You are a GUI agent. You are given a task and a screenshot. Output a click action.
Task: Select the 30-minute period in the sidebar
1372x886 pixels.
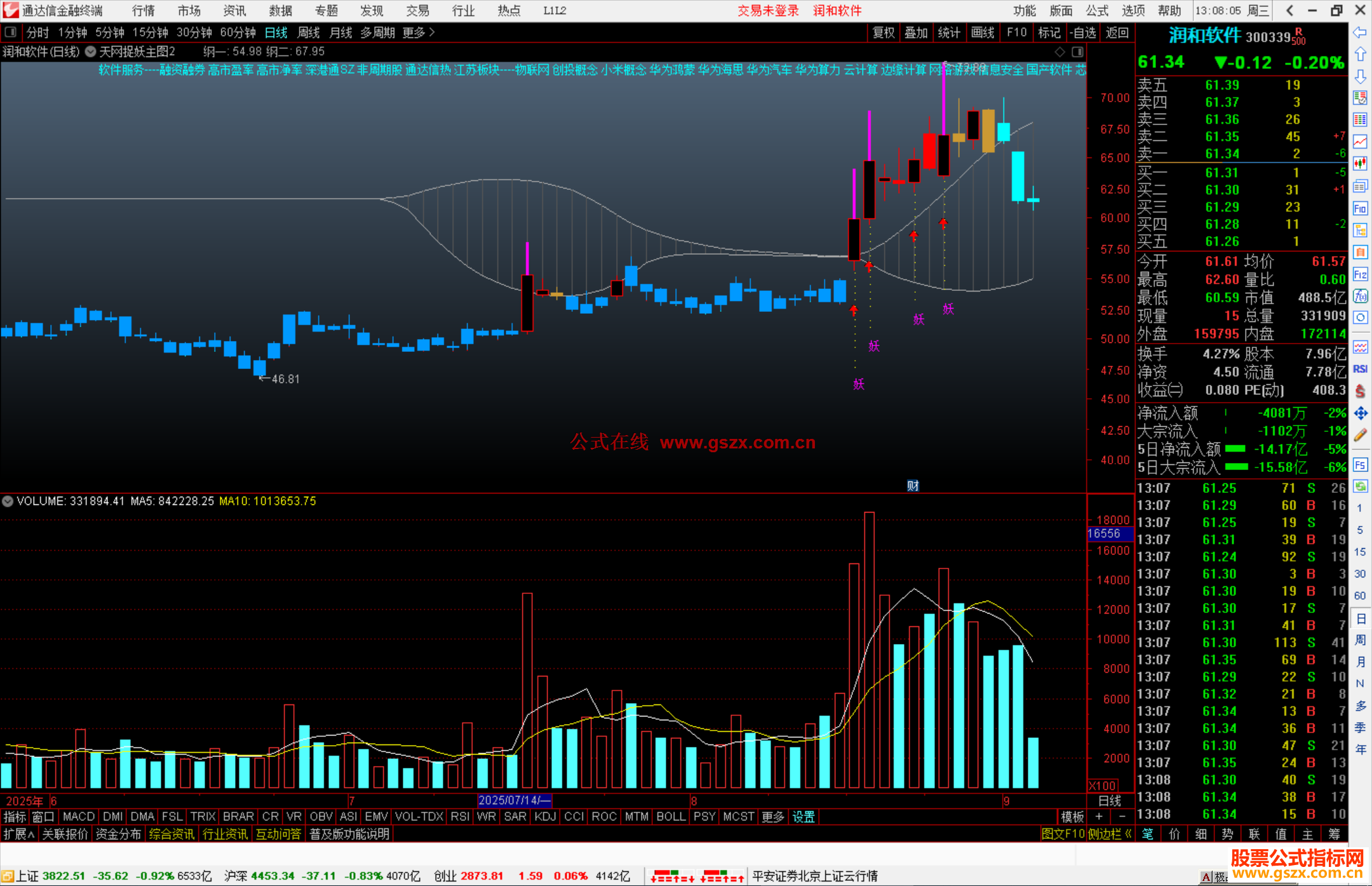coord(1360,574)
